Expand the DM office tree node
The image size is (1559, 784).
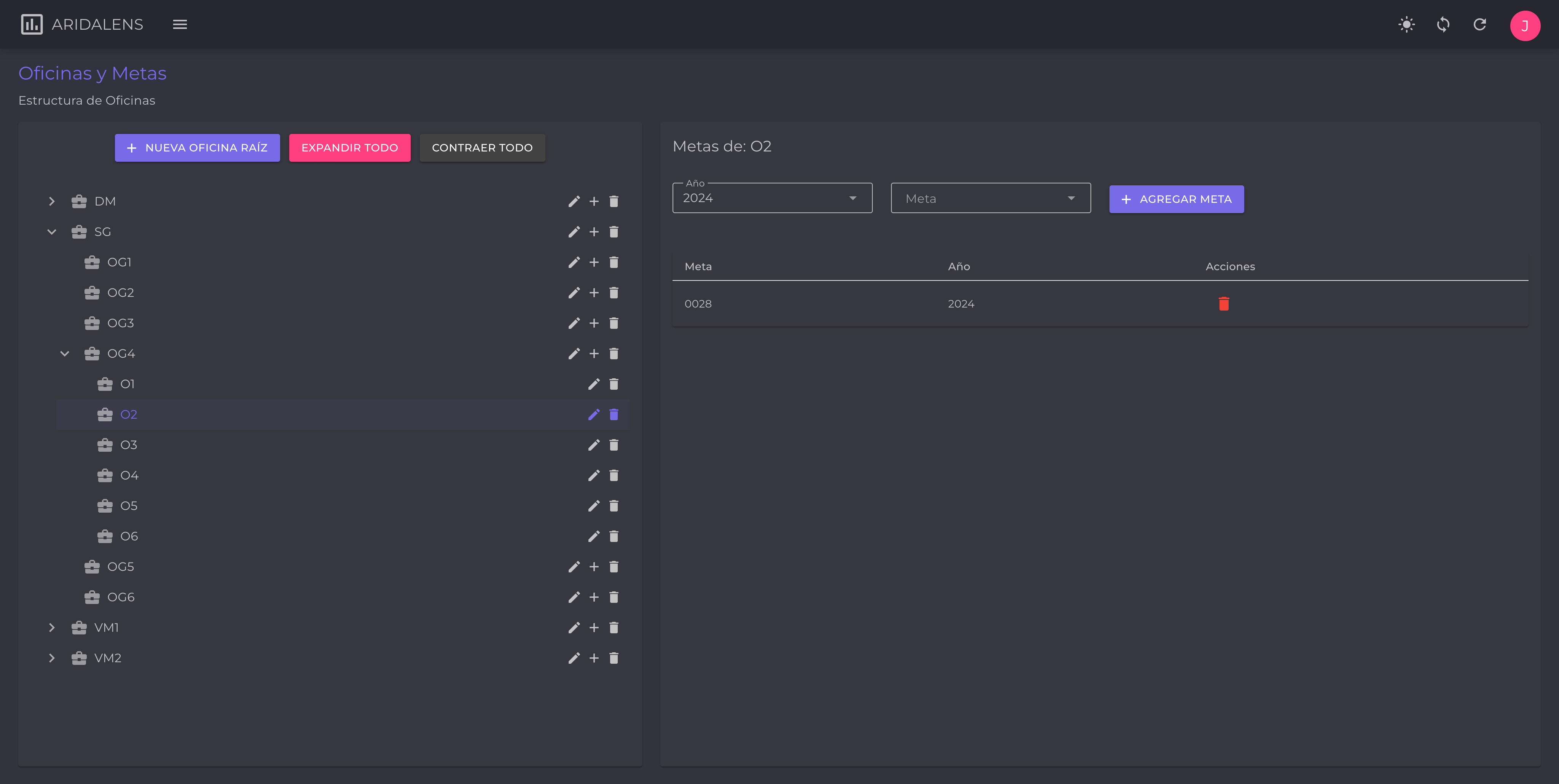51,201
